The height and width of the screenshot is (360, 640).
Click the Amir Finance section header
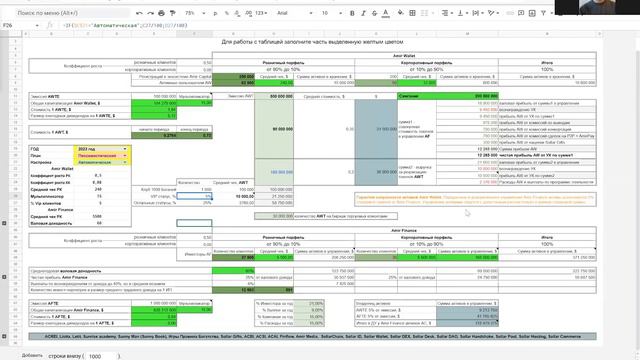[404, 231]
